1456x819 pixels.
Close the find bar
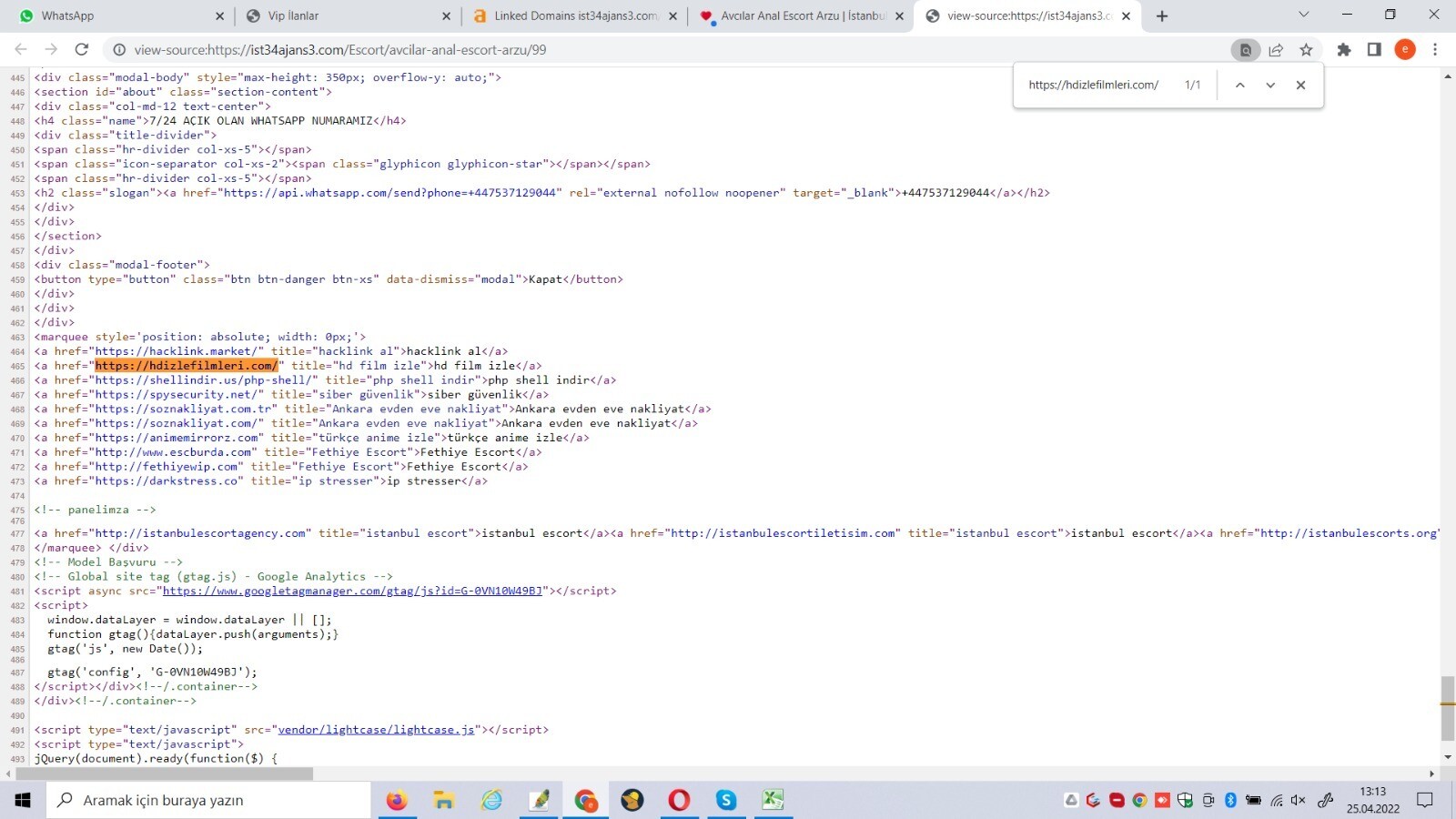point(1300,85)
